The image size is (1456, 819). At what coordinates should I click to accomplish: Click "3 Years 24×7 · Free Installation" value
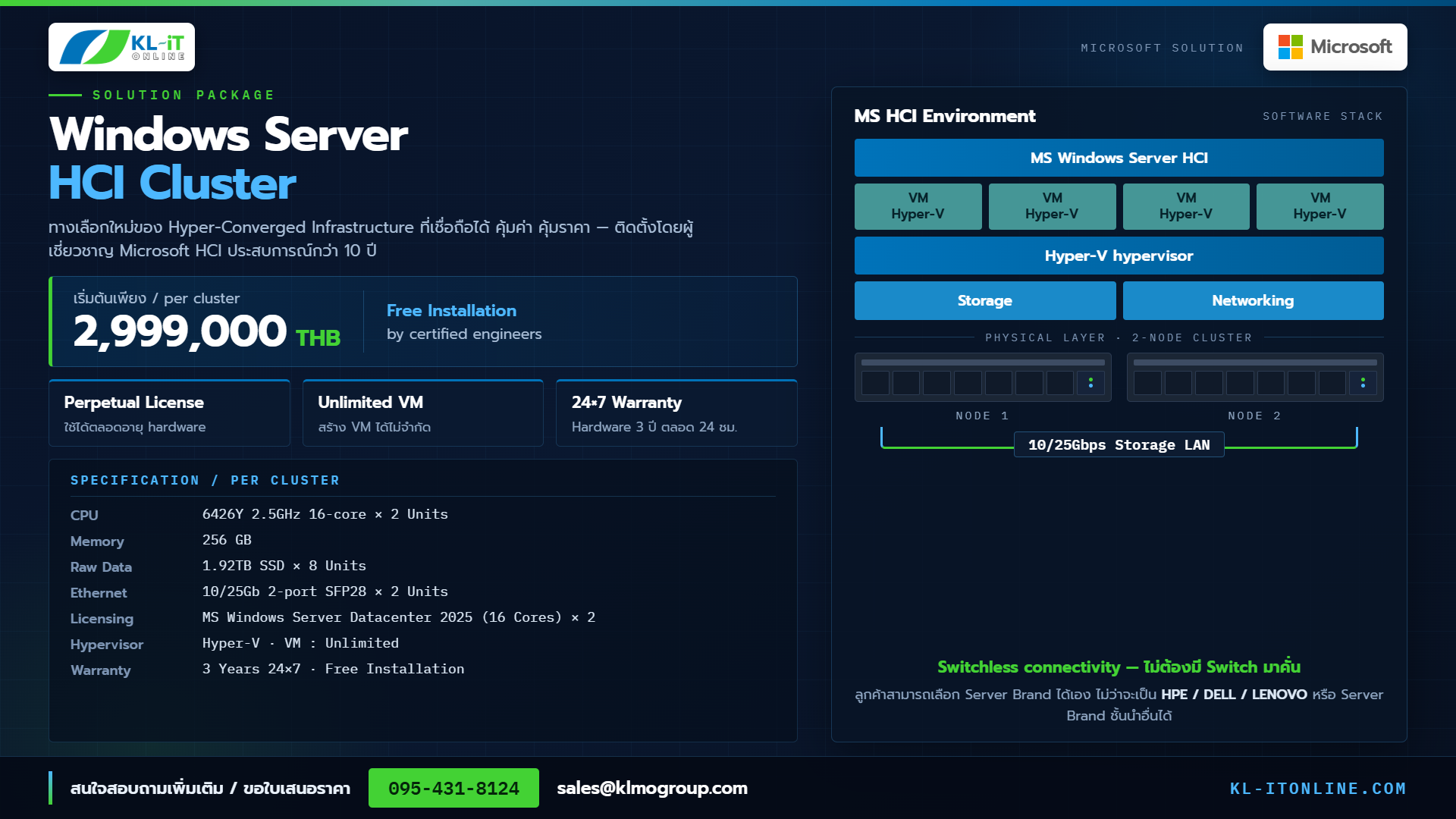coord(334,669)
